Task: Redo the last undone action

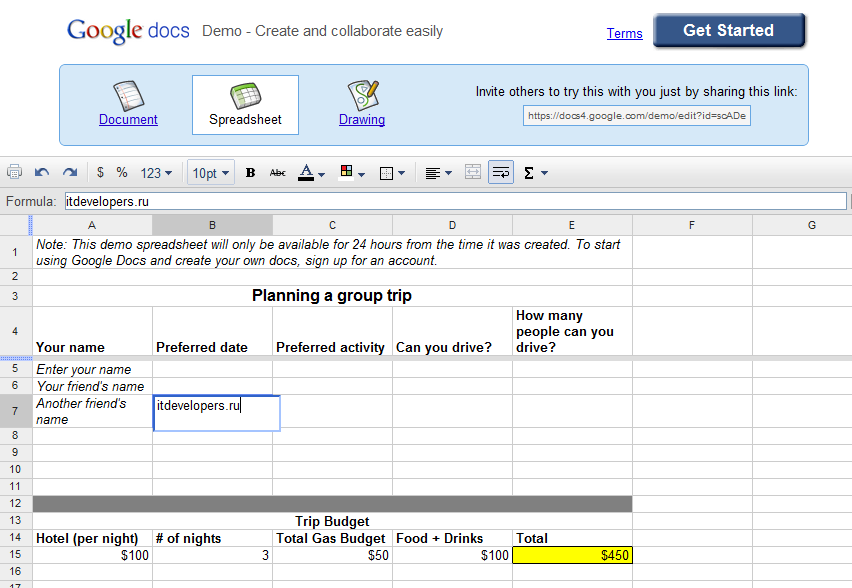Action: (69, 173)
